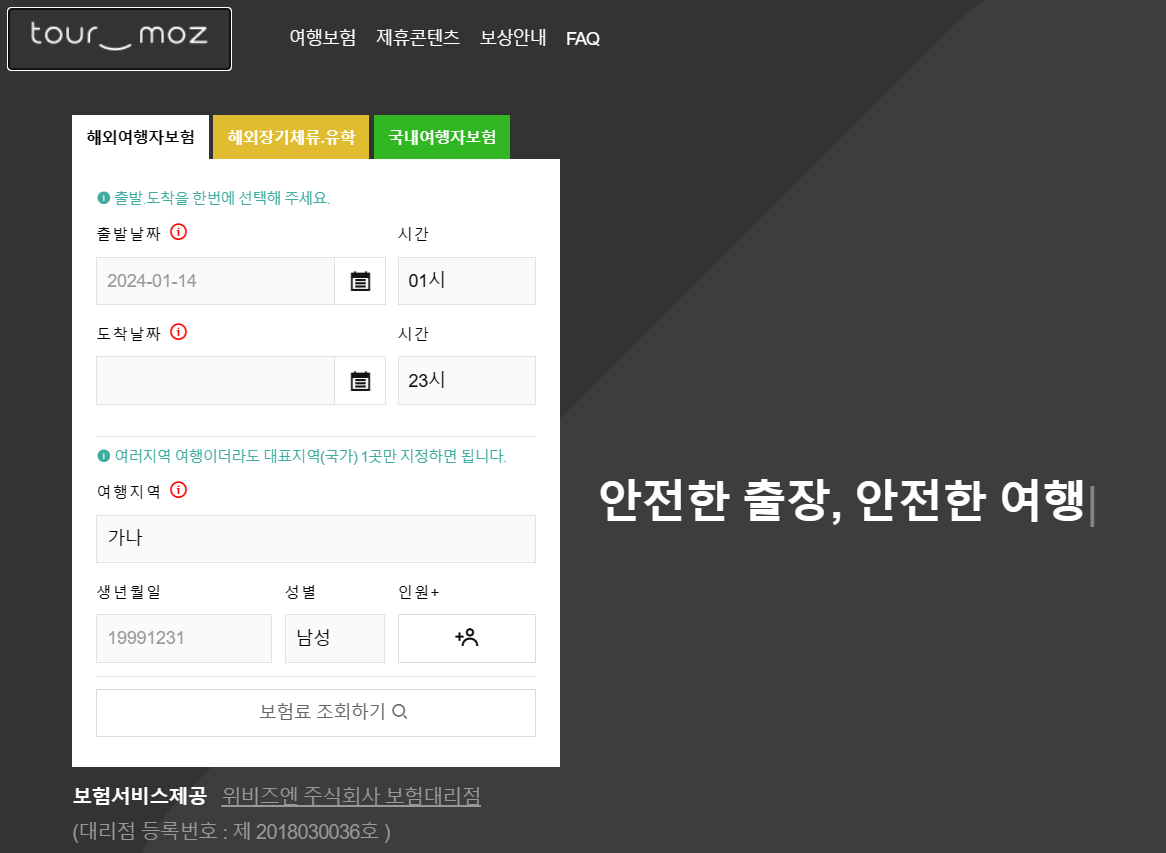Click the green info dot before 출발.도착 notice
1166x853 pixels.
pos(101,197)
